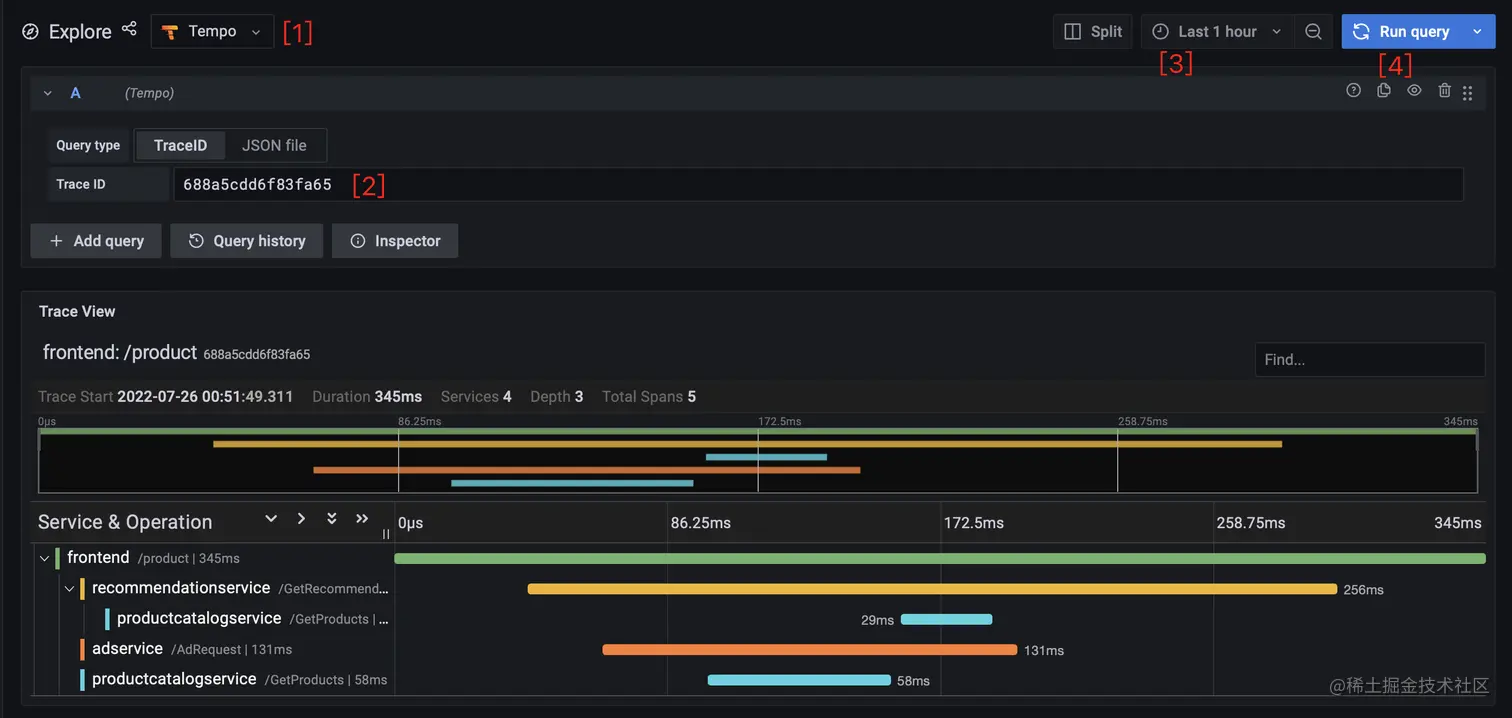This screenshot has height=718, width=1512.
Task: Open the Tempo data source dropdown
Action: tap(212, 32)
